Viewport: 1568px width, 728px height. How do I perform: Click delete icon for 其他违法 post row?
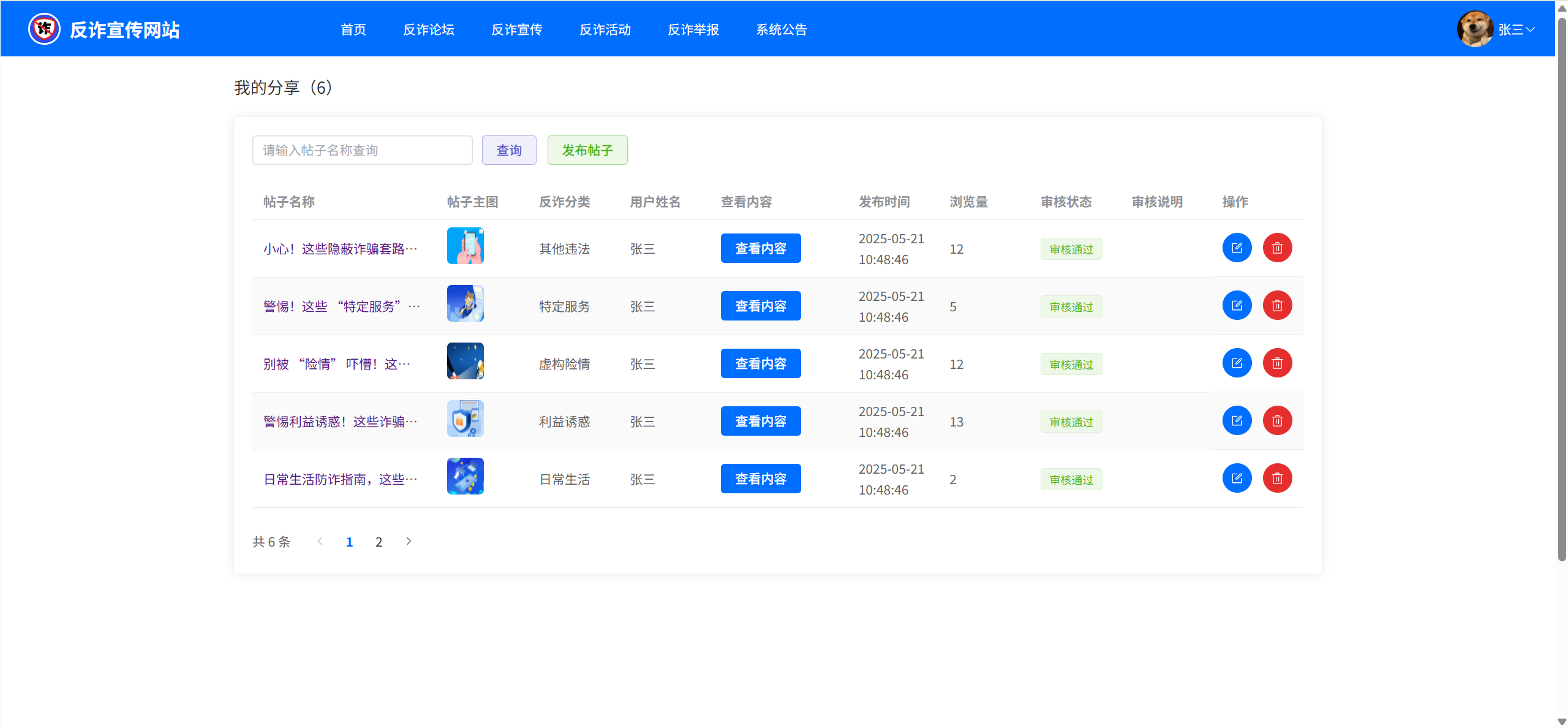[1277, 248]
